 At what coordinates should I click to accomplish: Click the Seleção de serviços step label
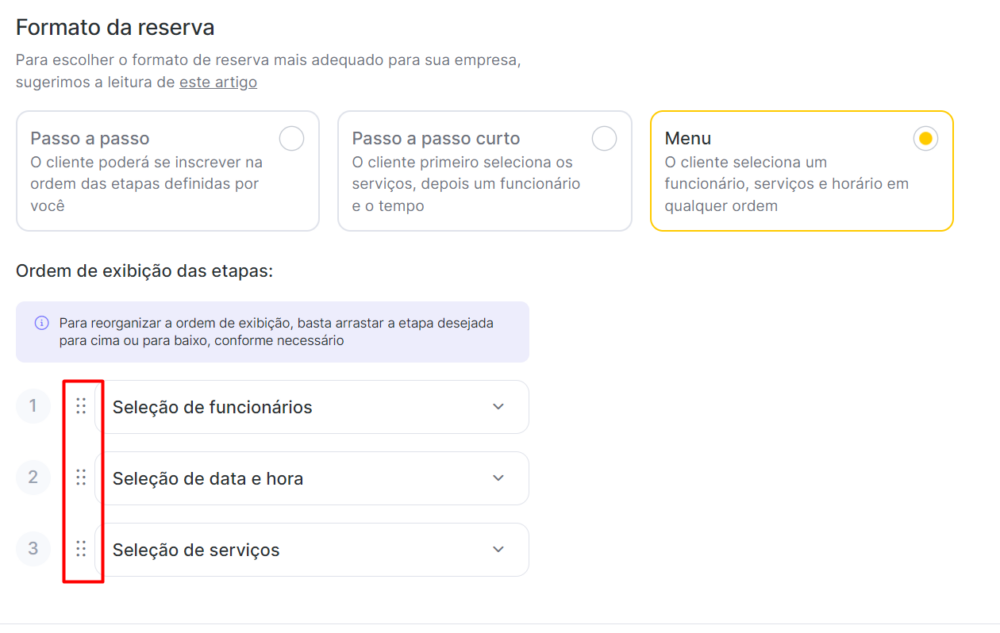[x=196, y=550]
